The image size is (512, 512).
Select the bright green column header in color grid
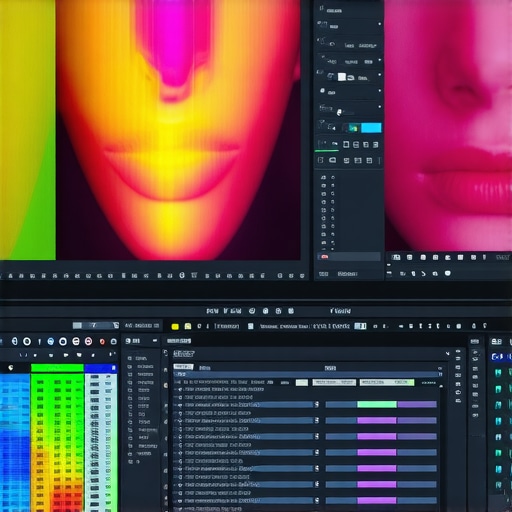click(57, 368)
